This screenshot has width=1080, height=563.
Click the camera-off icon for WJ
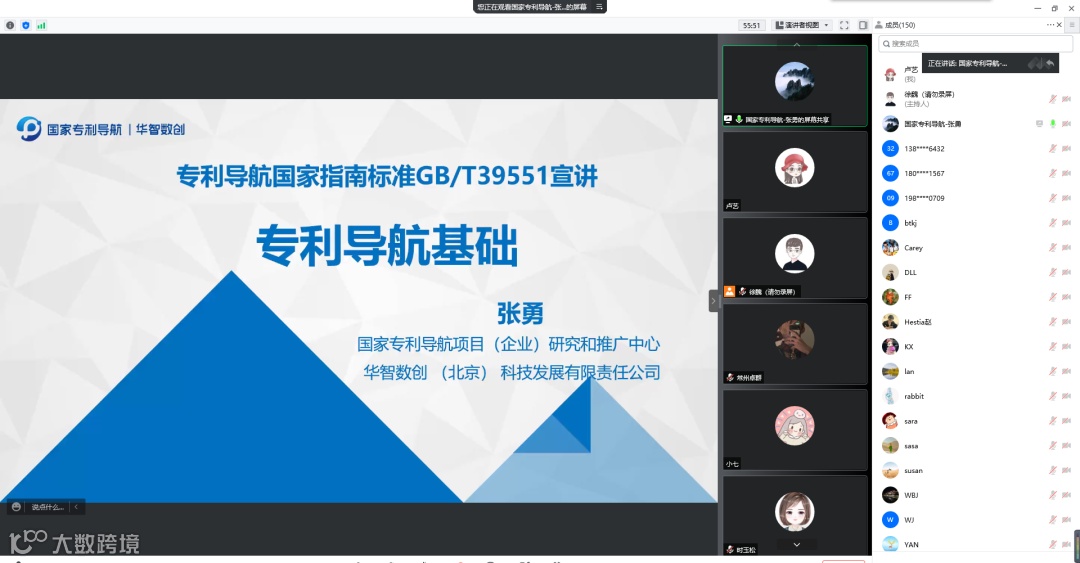click(x=1066, y=520)
